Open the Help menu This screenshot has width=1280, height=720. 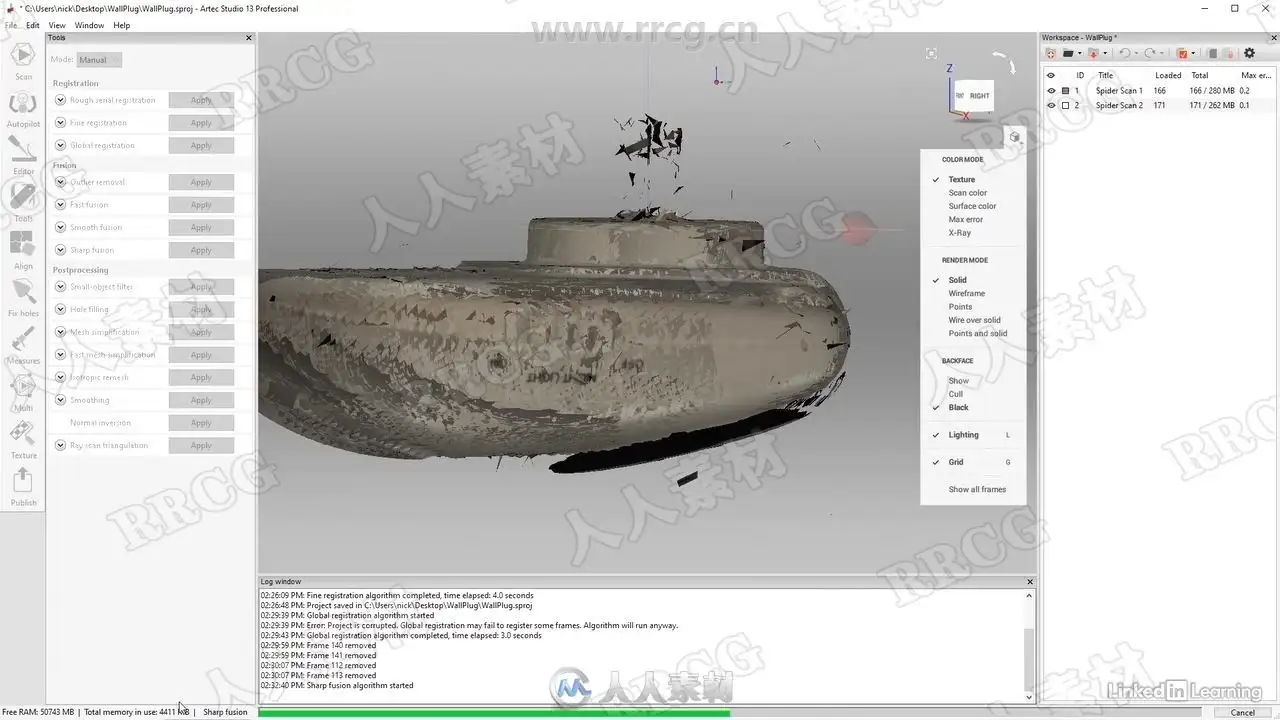[121, 25]
